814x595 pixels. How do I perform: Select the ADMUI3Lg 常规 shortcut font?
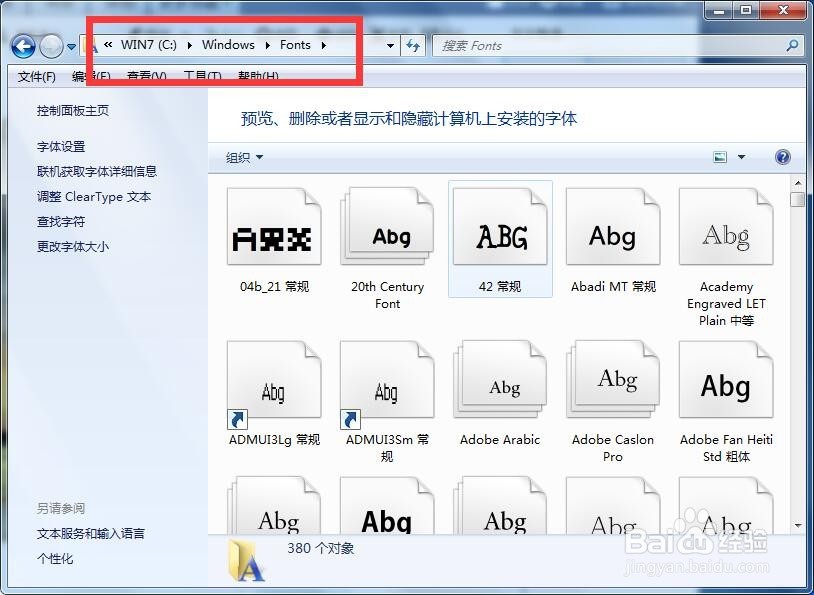coord(274,385)
